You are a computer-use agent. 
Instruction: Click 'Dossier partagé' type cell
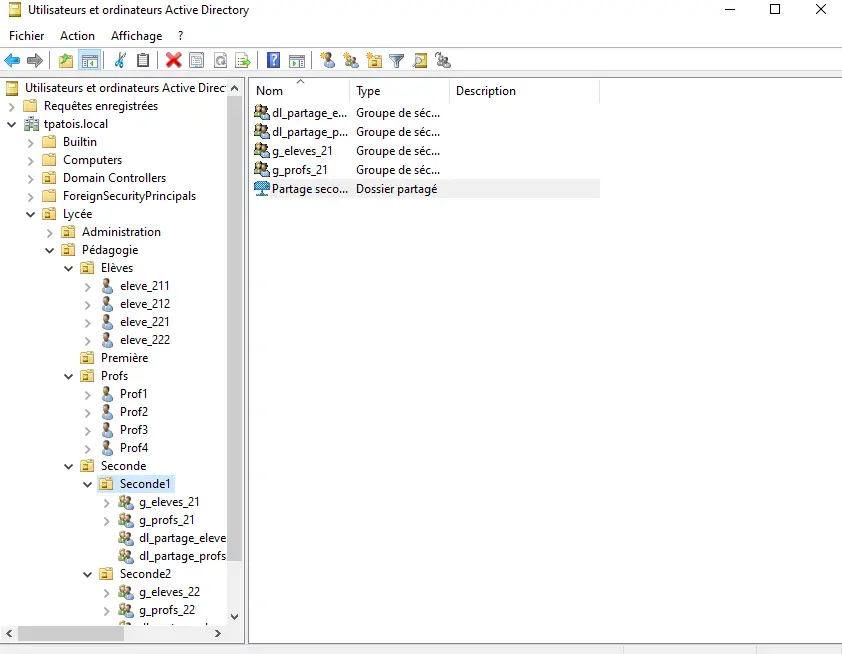397,189
